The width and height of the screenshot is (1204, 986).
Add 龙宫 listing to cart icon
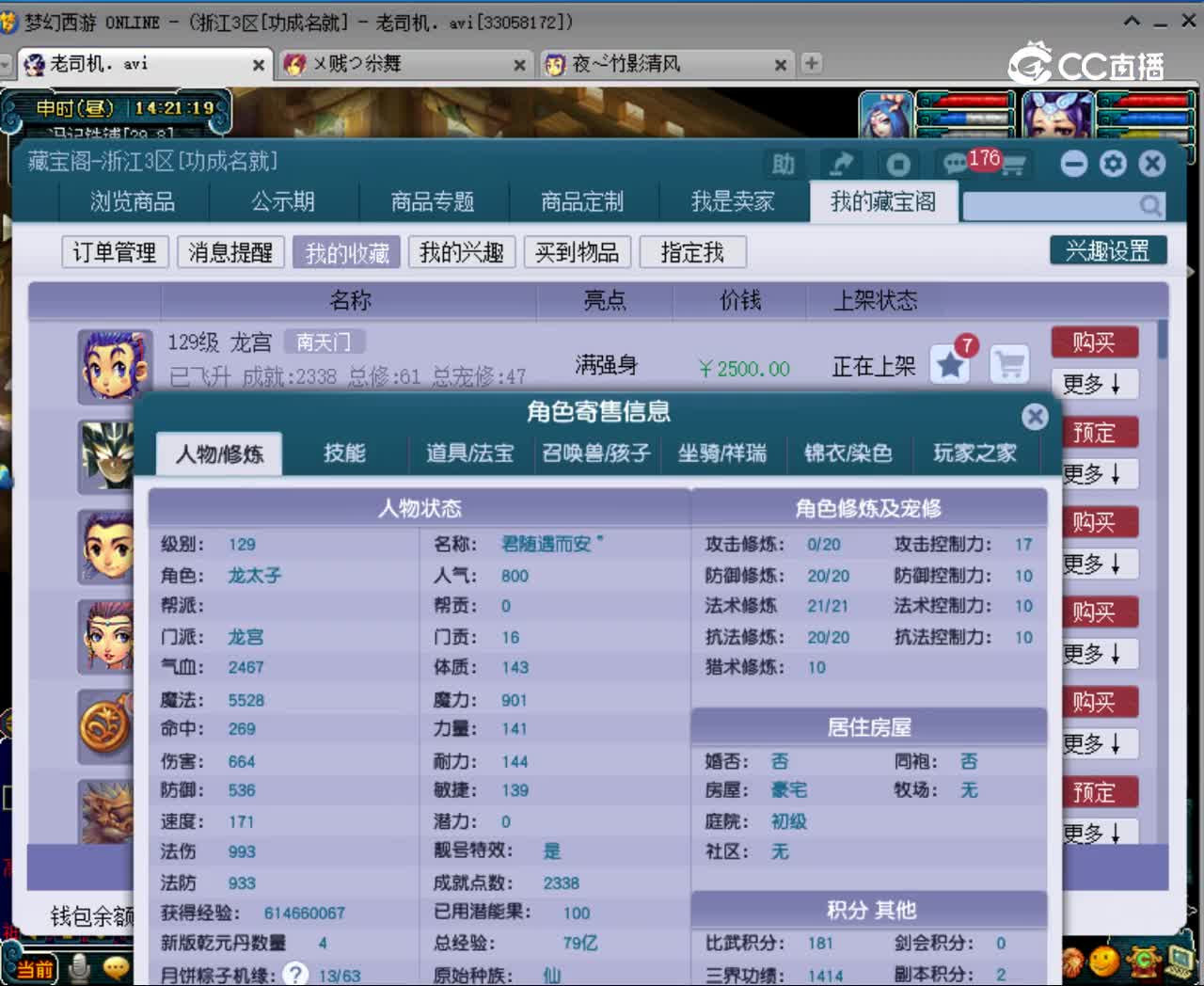coord(1010,365)
